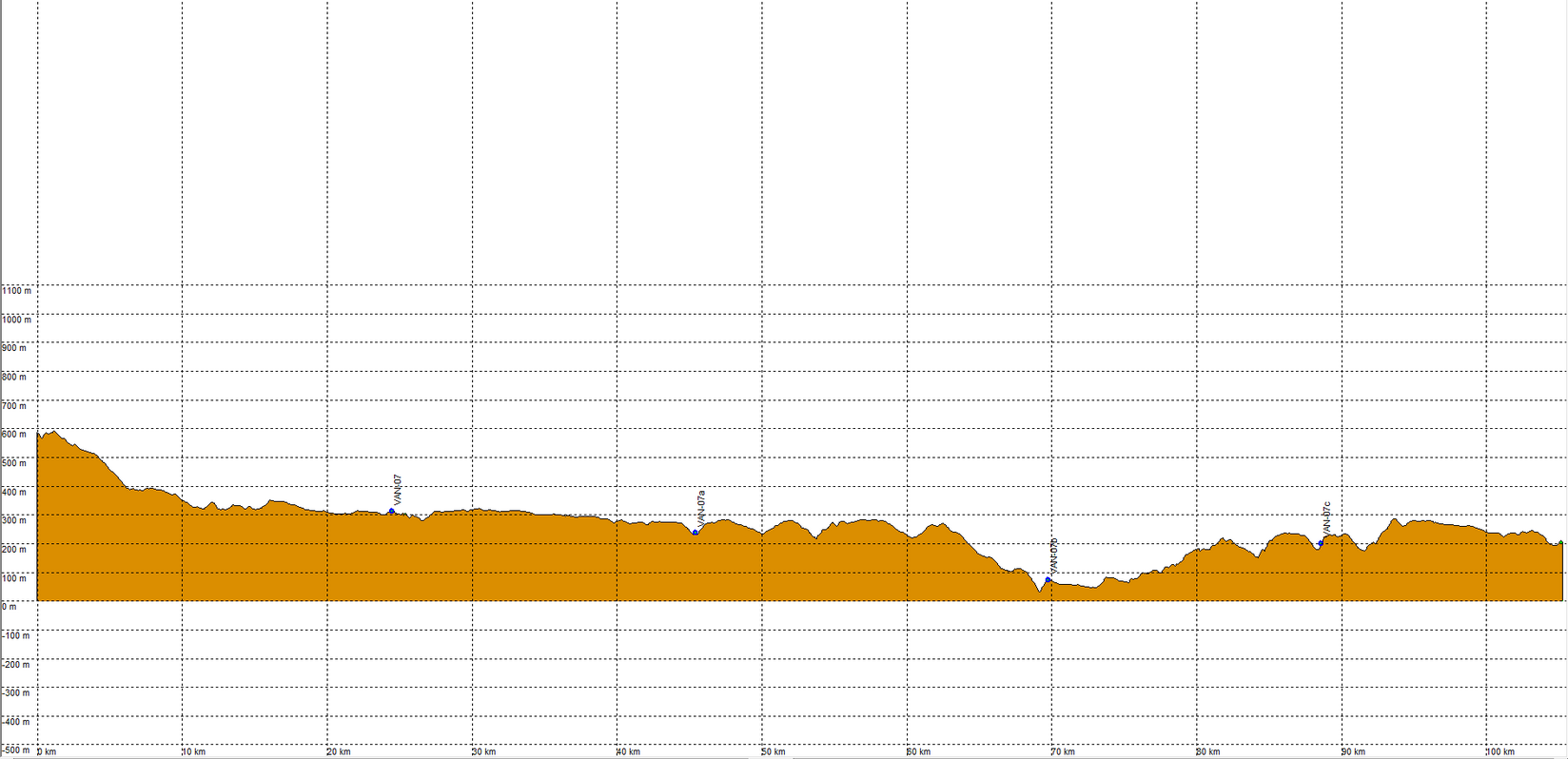The width and height of the screenshot is (1568, 759).
Task: Click the 30 km distance axis label
Action: 483,752
